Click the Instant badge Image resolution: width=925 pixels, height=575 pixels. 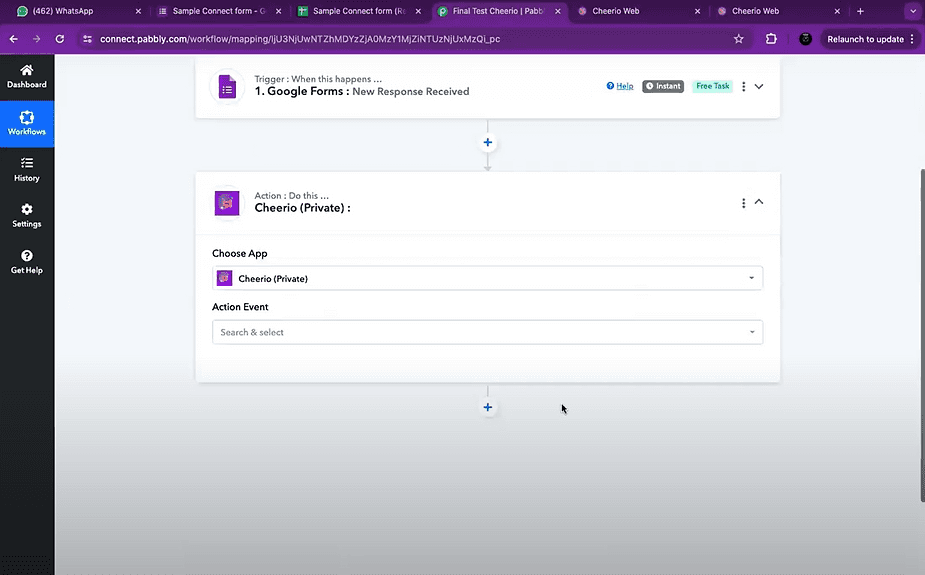pyautogui.click(x=663, y=86)
